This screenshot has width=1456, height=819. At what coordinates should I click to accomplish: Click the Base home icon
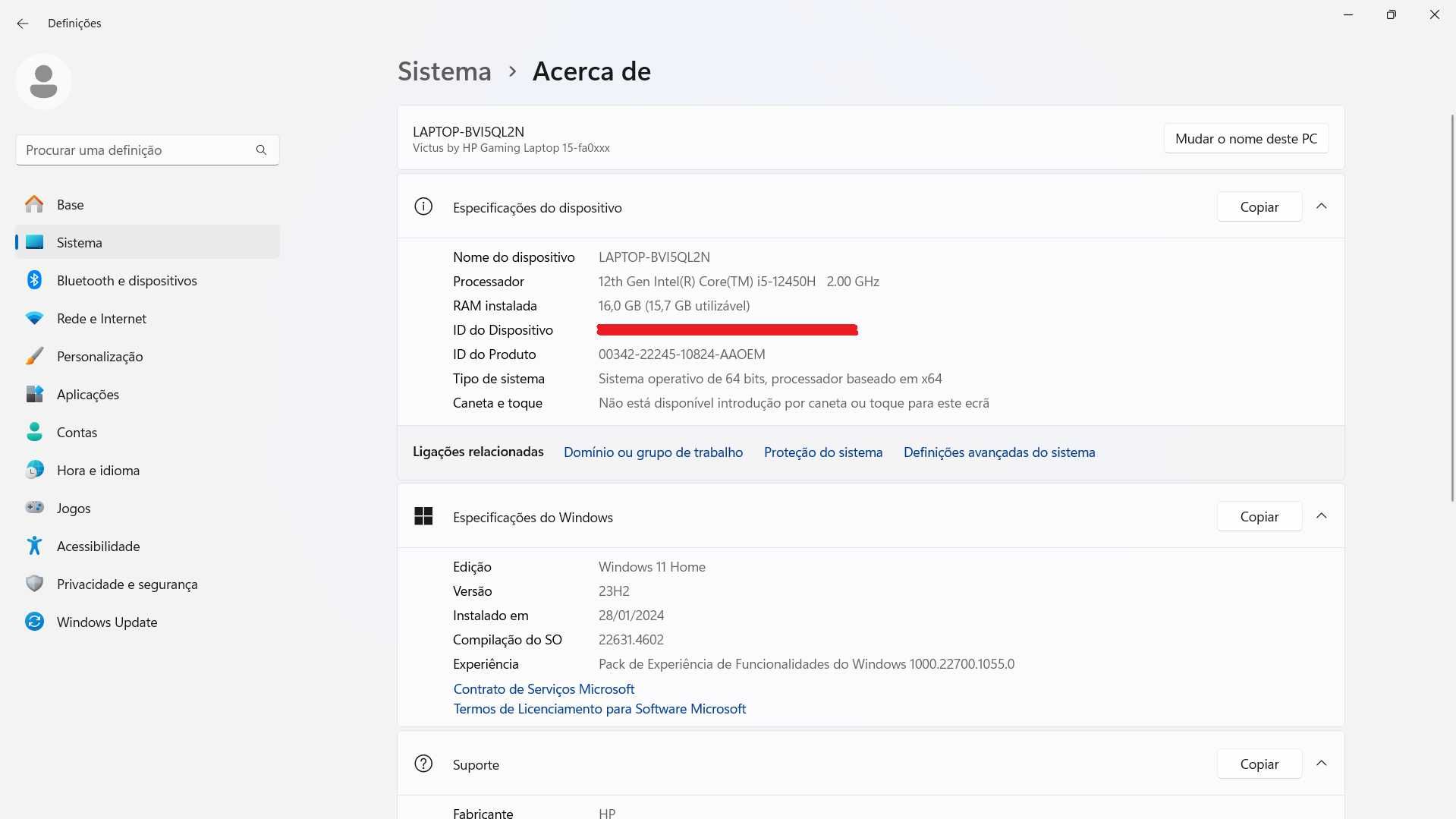(x=34, y=204)
